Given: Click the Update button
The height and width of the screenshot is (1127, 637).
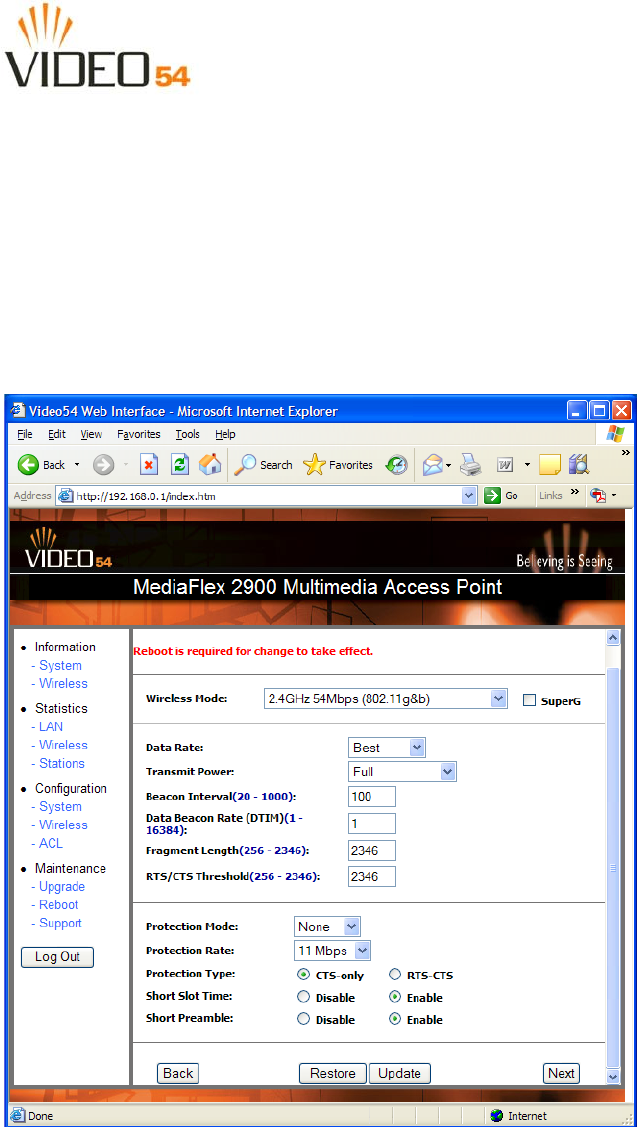Looking at the screenshot, I should 400,1073.
